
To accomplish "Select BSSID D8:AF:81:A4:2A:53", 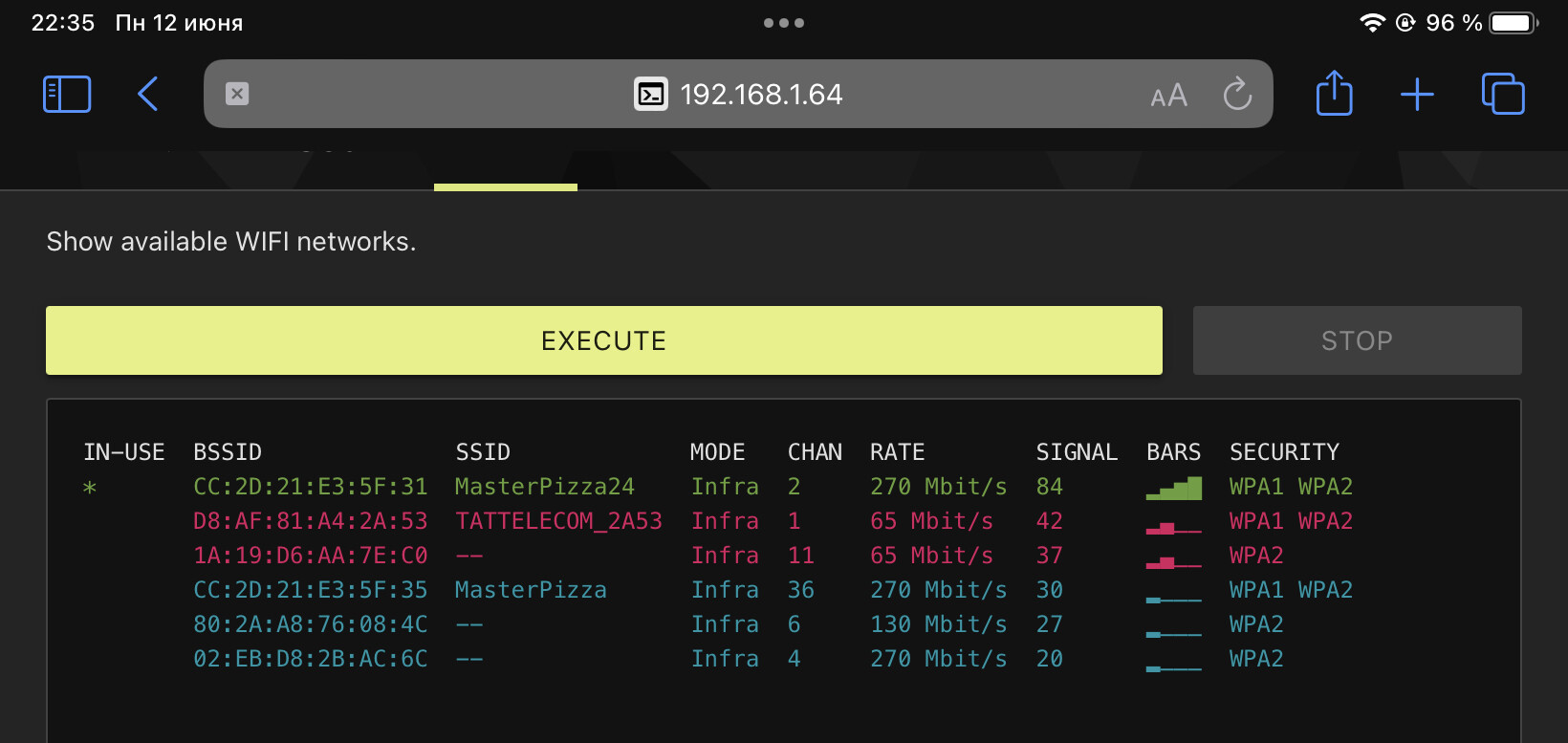I will tap(311, 521).
